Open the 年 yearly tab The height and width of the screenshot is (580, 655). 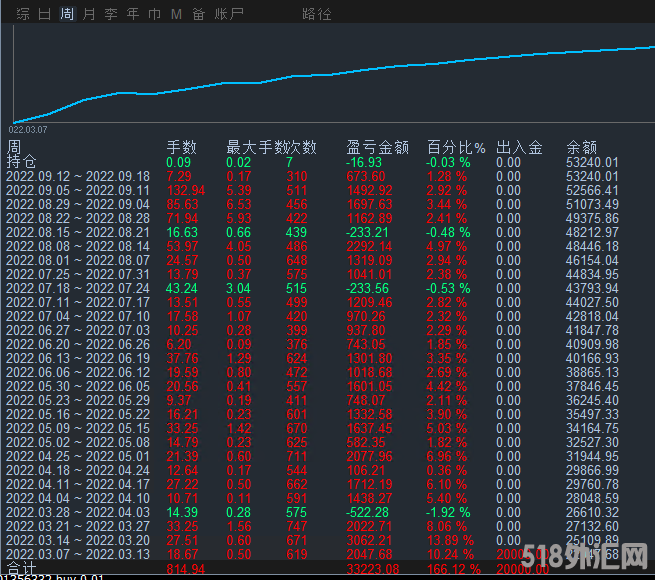tap(133, 14)
